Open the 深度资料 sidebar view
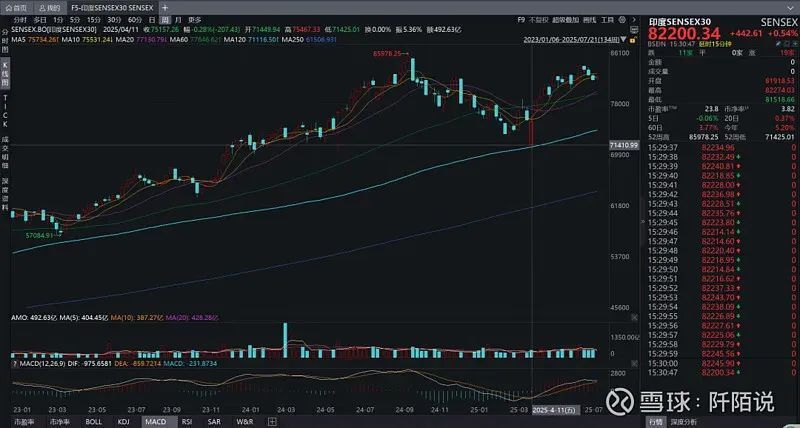800x428 pixels. (5, 194)
